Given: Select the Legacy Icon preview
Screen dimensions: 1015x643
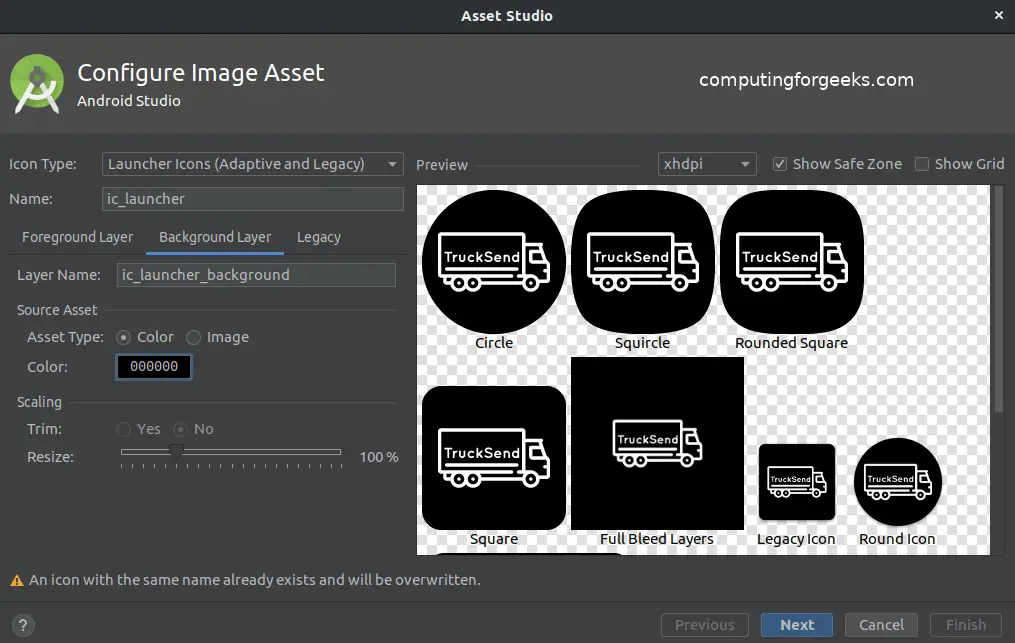Looking at the screenshot, I should pos(797,482).
